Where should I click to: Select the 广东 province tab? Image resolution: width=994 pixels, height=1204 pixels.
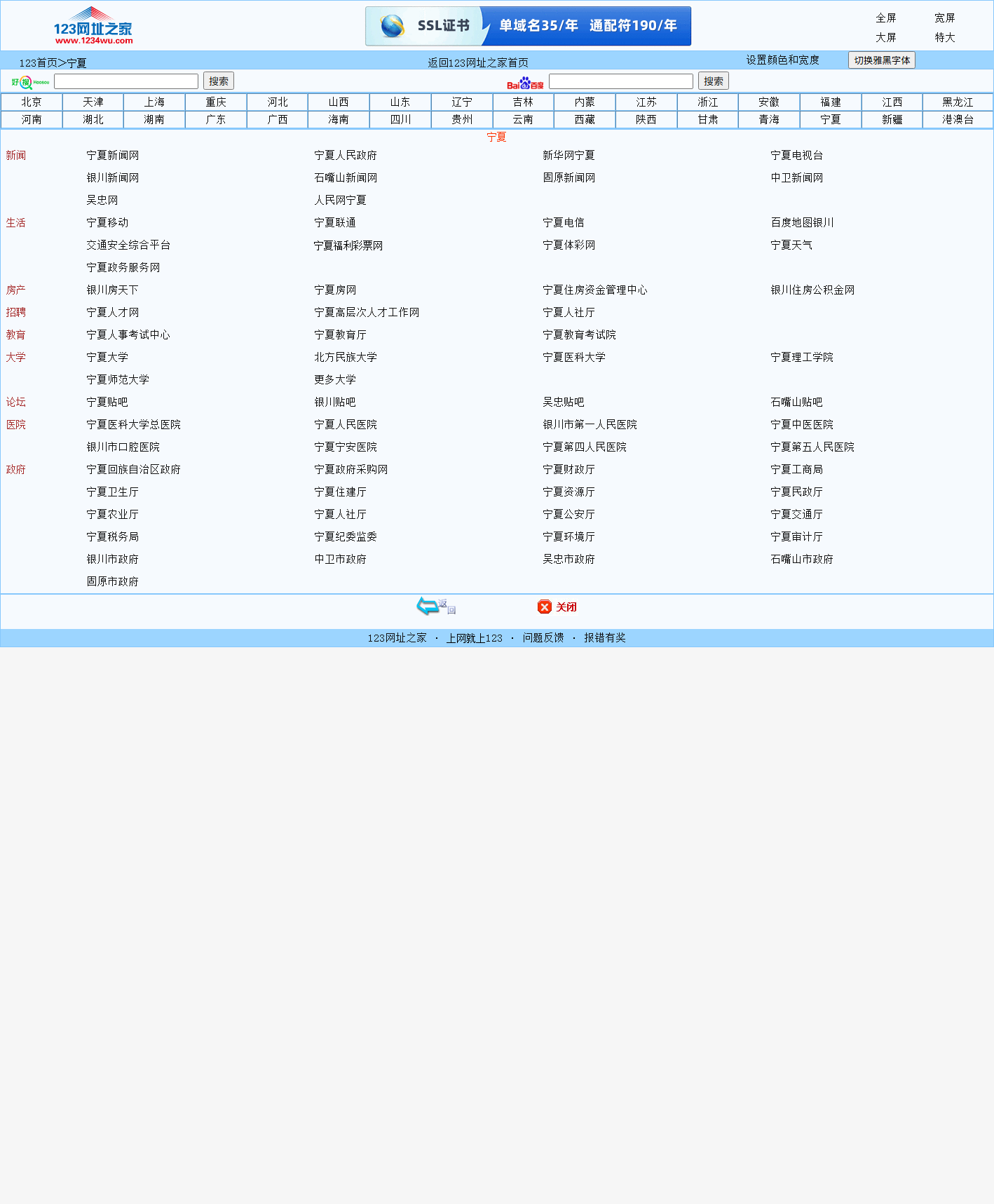pos(216,120)
